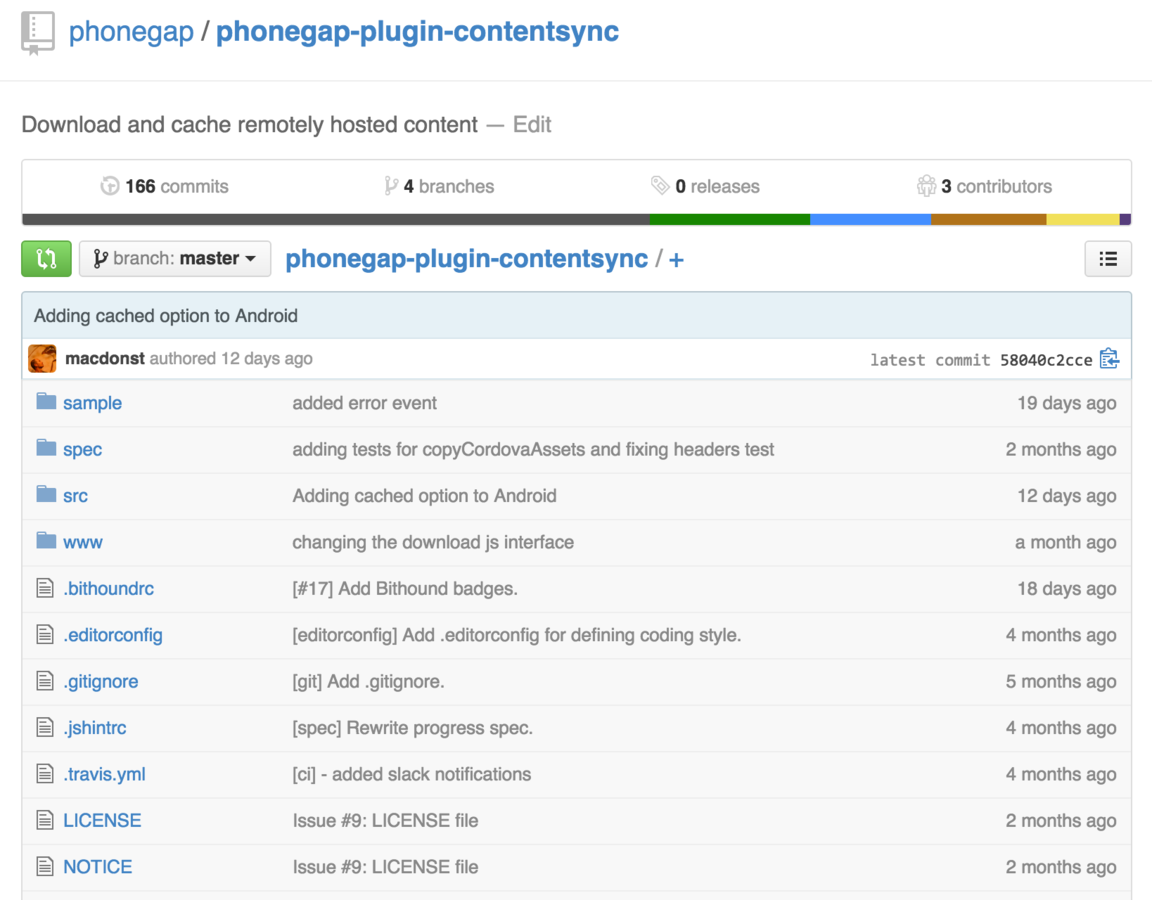1152x900 pixels.
Task: Open the branch: master dropdown
Action: tap(175, 259)
